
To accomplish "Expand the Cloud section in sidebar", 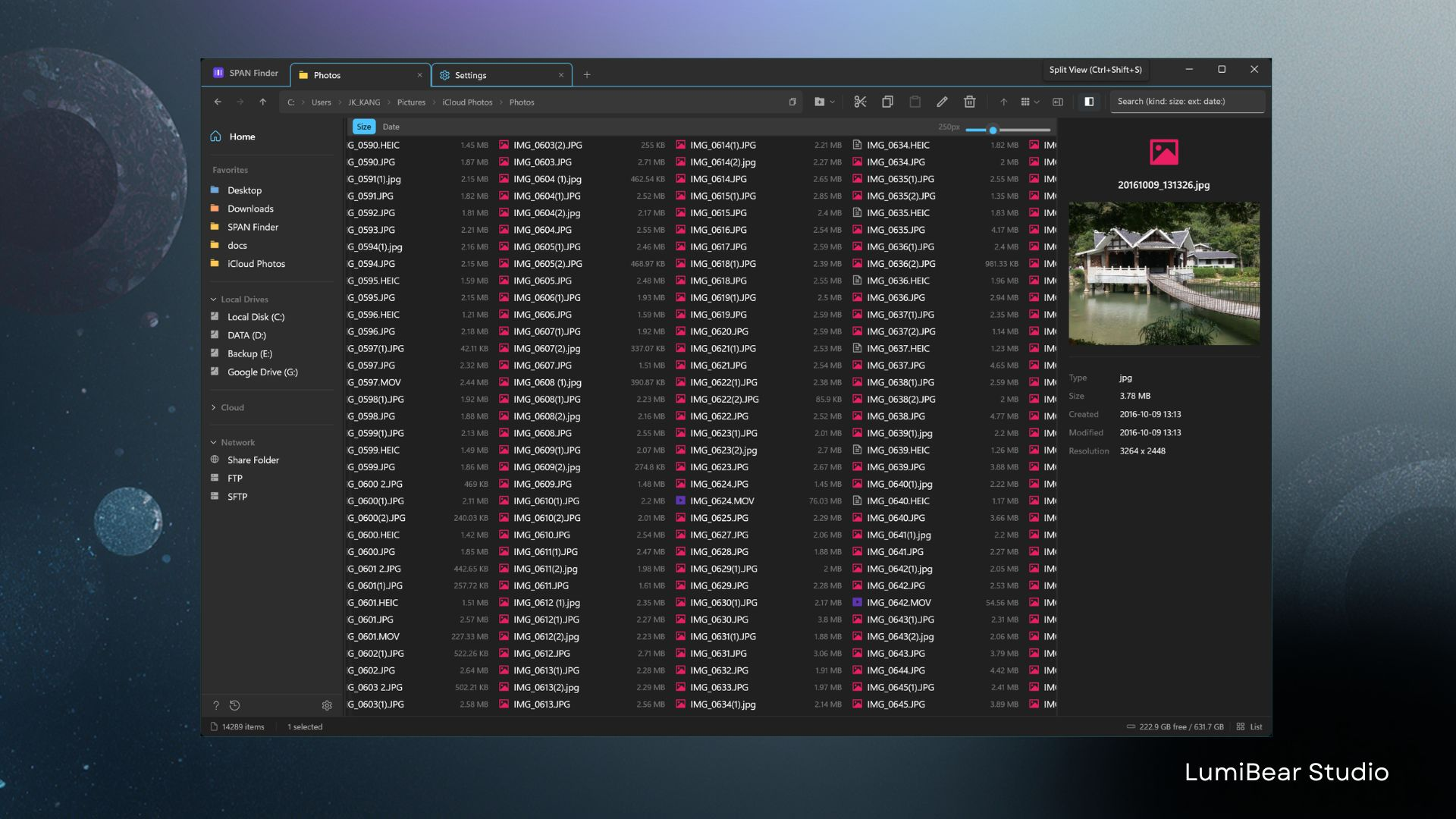I will 227,408.
